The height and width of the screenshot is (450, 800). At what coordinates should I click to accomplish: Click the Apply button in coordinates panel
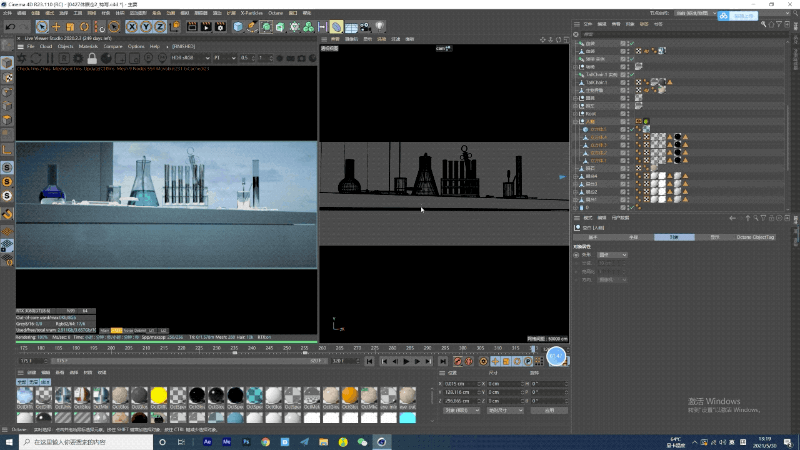[x=549, y=410]
